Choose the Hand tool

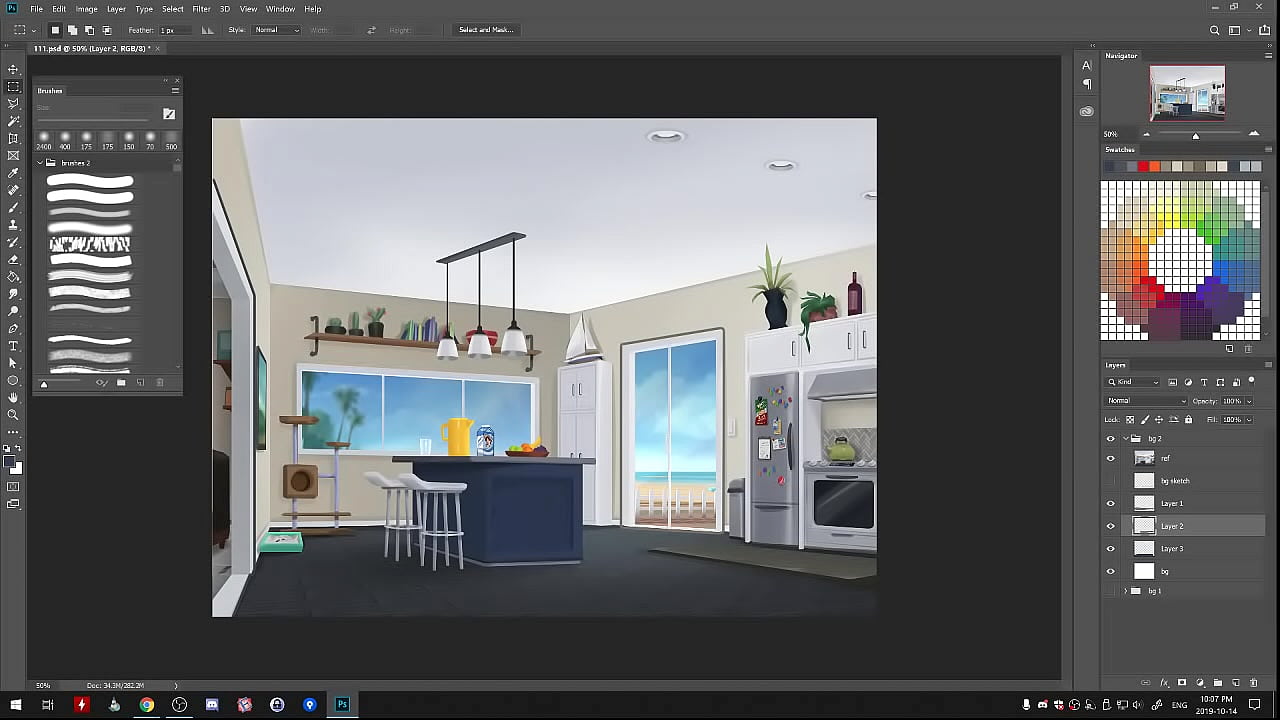(x=13, y=398)
